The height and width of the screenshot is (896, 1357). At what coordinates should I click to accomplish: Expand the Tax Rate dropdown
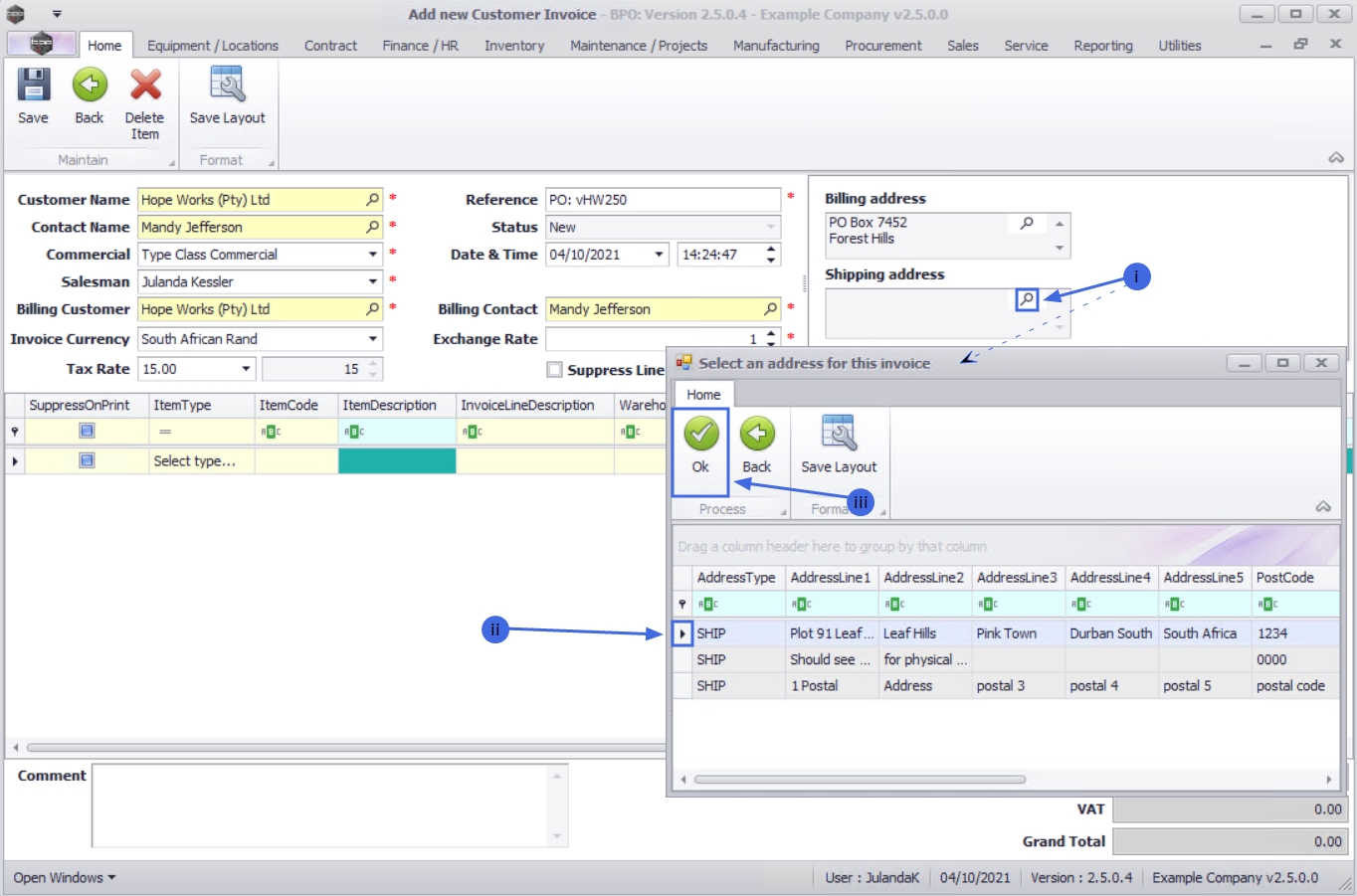246,369
